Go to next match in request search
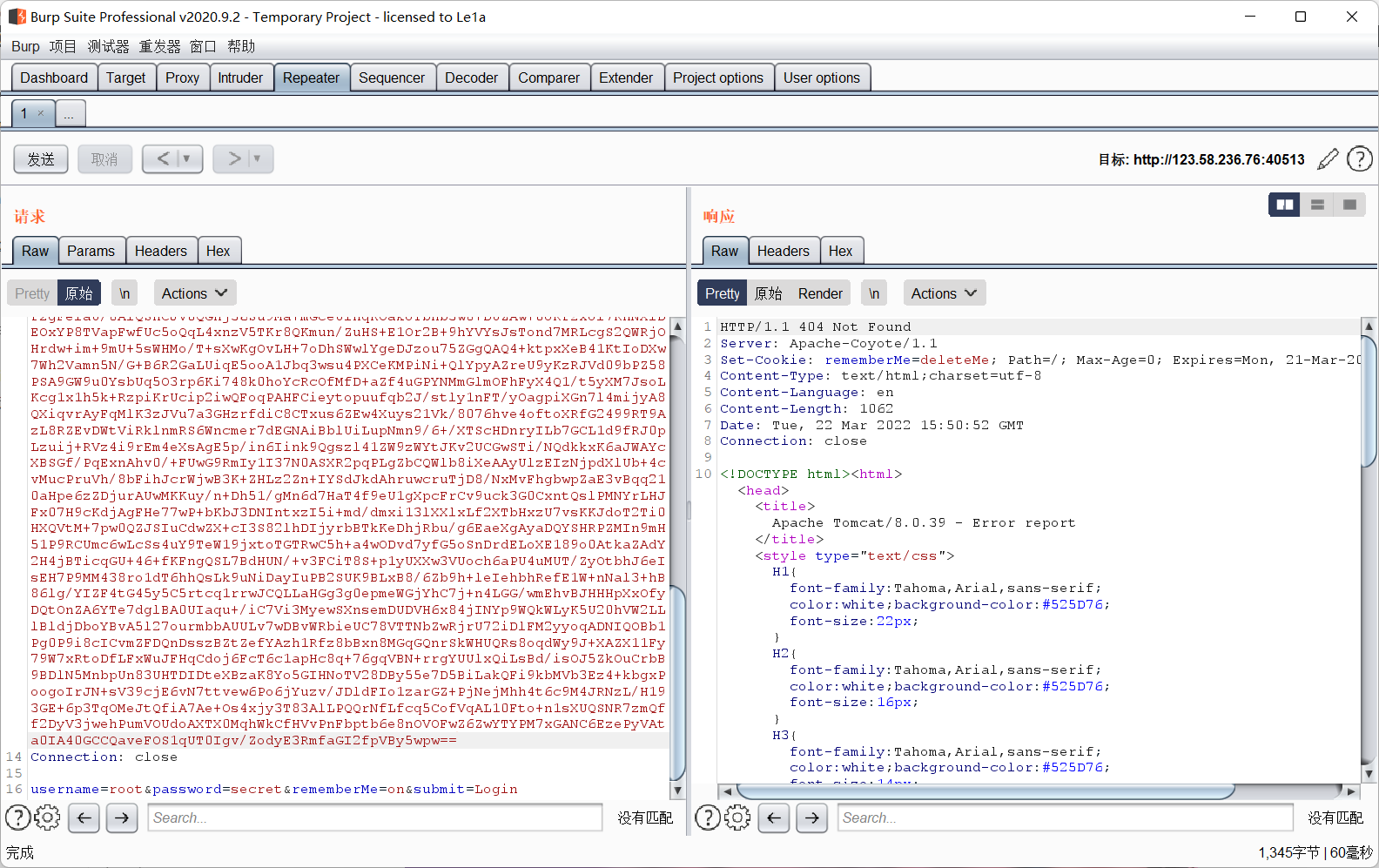This screenshot has height=868, width=1379. click(122, 818)
